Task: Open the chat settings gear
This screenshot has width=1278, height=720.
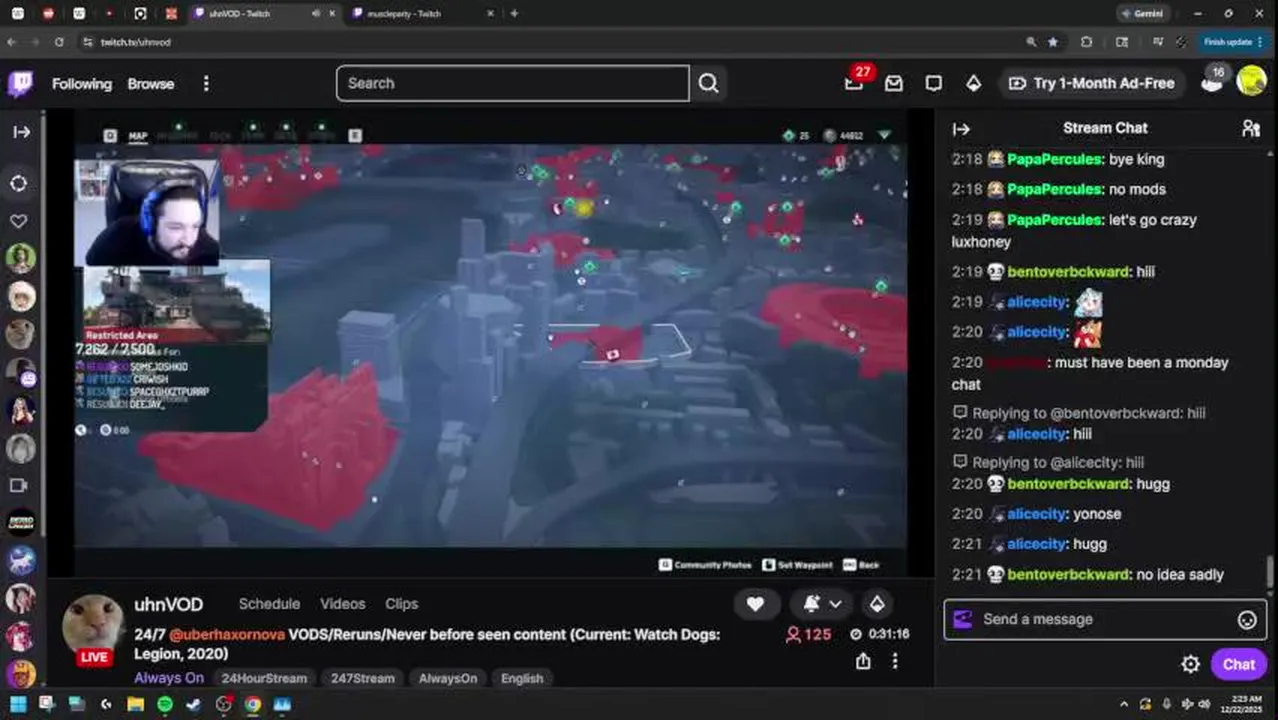Action: click(1190, 664)
